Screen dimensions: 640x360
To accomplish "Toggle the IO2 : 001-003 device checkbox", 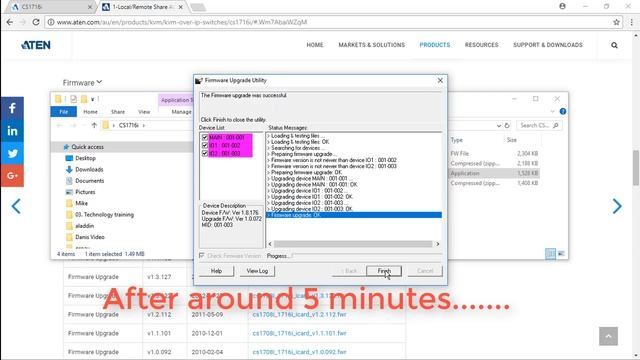I will (x=205, y=153).
